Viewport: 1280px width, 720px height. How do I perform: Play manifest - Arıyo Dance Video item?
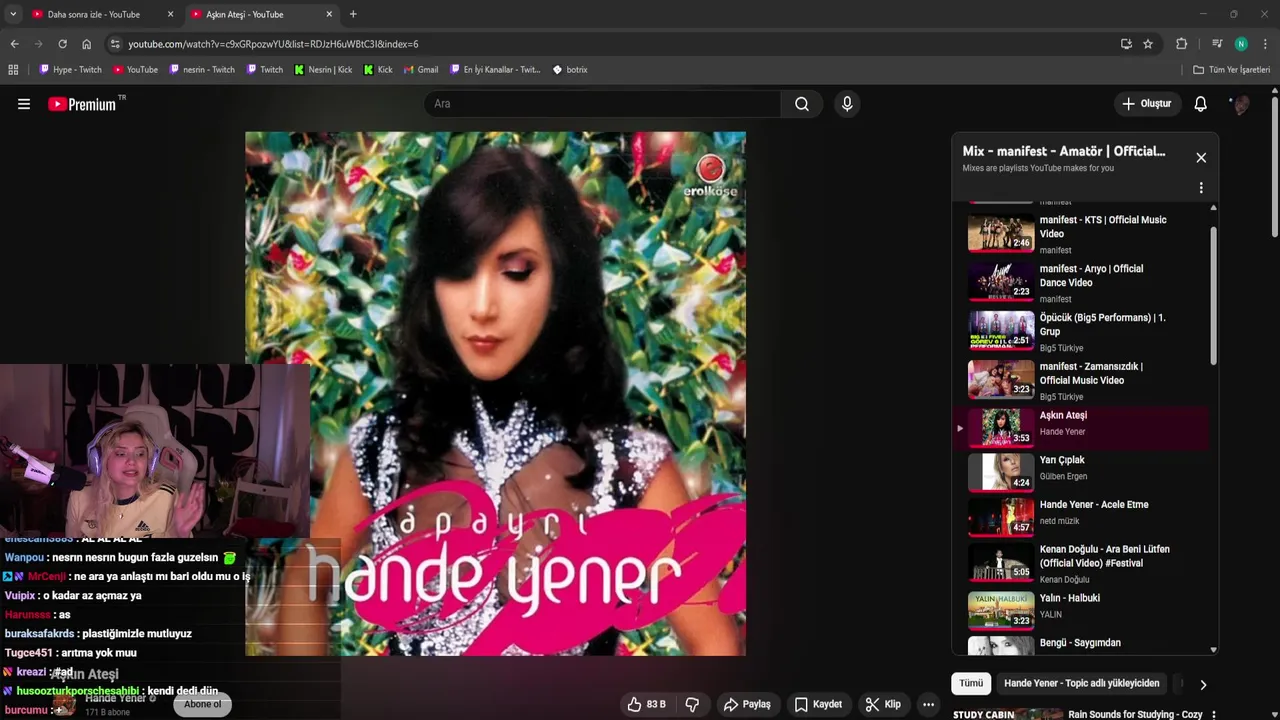coord(1083,283)
